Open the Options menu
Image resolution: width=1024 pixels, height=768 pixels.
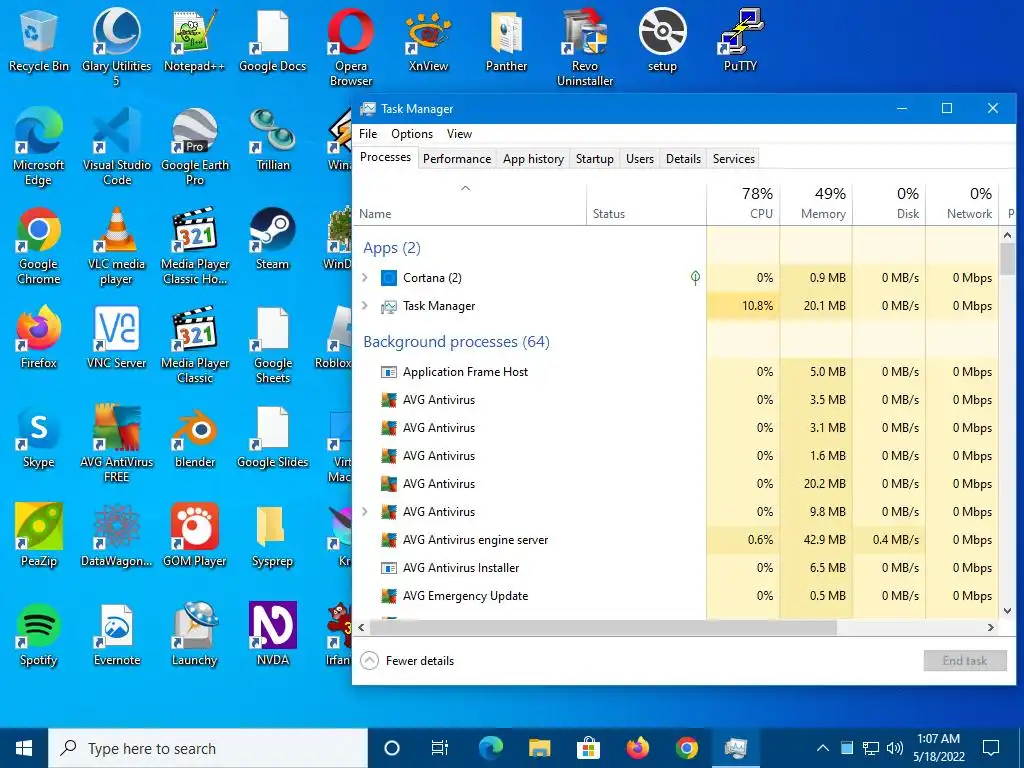411,133
